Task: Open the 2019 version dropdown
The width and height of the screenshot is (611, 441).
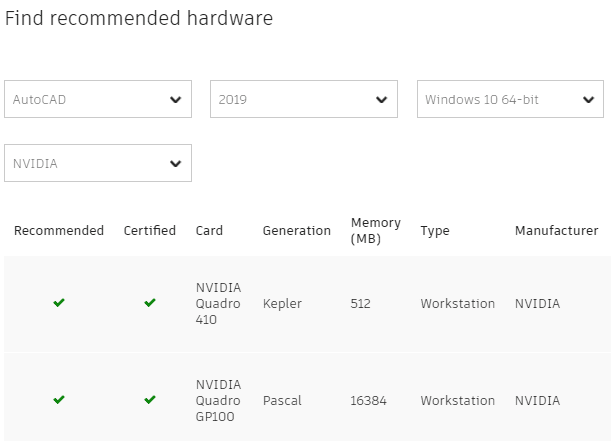Action: [x=304, y=100]
